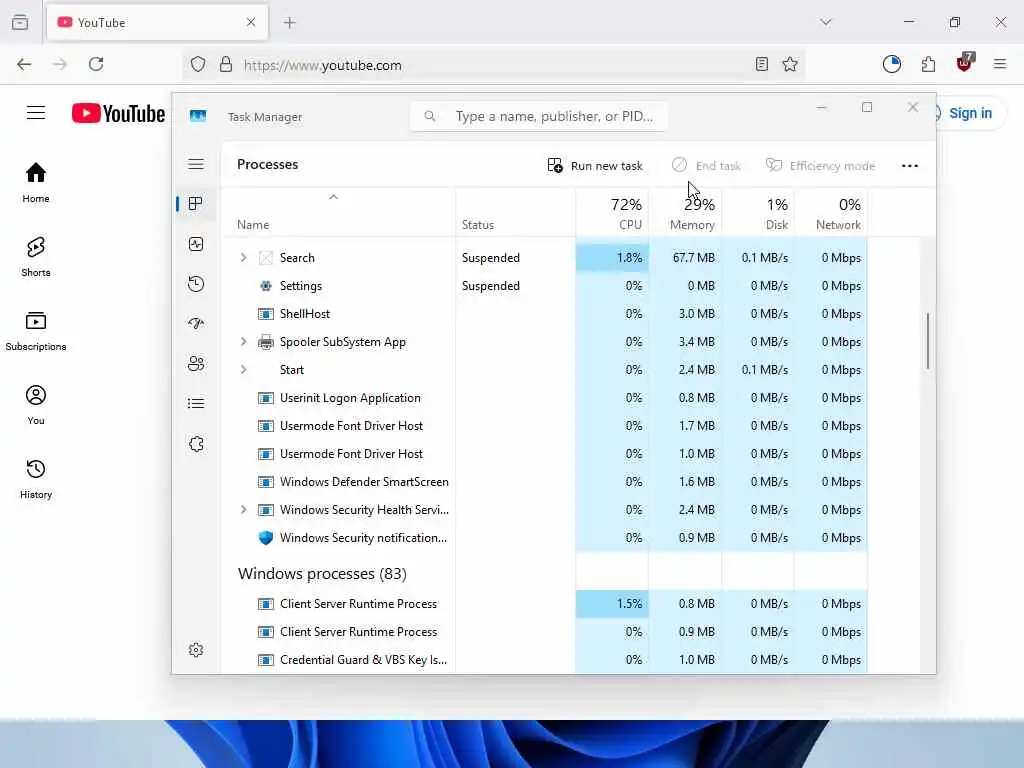Sort processes by CPU column

coord(613,213)
